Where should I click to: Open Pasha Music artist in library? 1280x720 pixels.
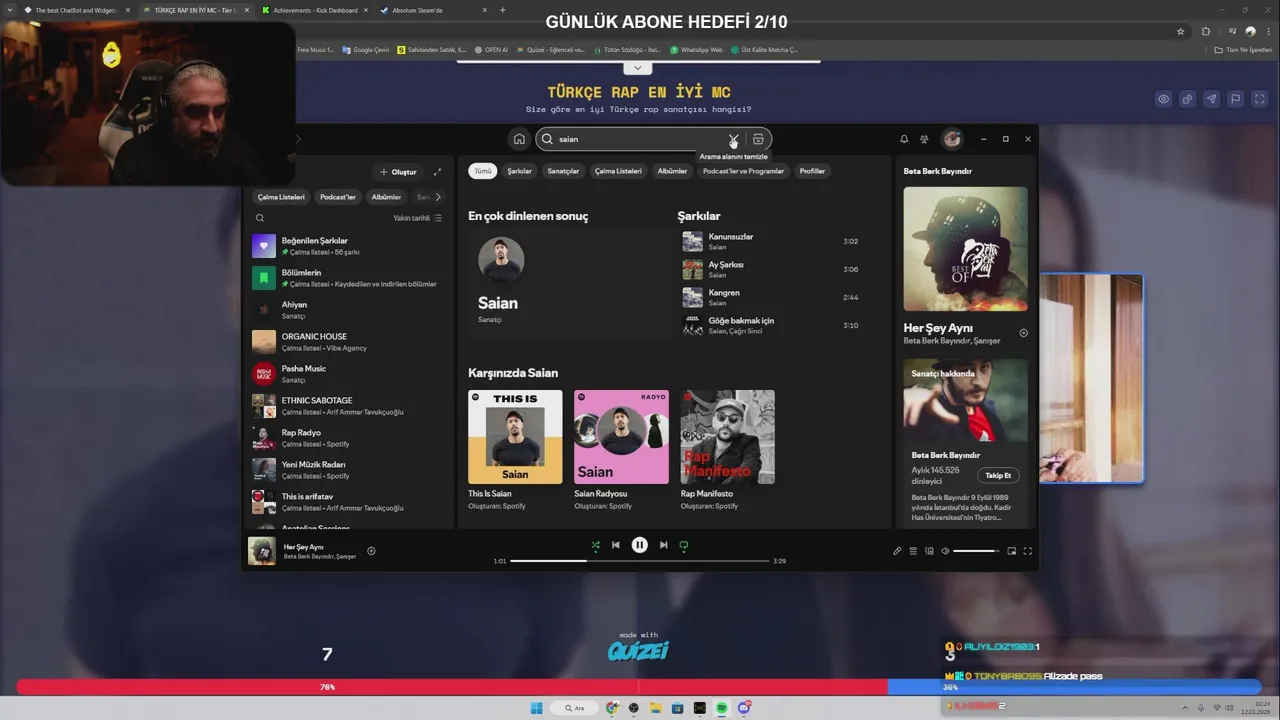coord(347,374)
